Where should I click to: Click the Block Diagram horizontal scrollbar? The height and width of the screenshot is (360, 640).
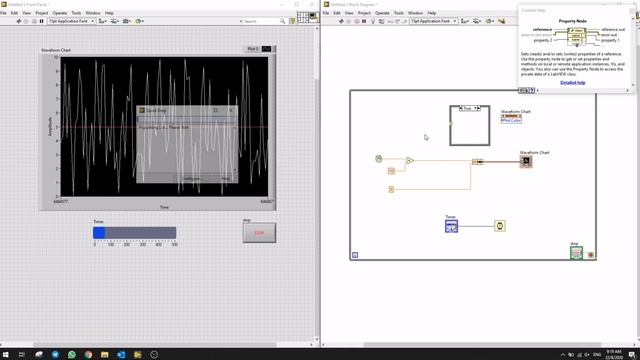click(482, 345)
